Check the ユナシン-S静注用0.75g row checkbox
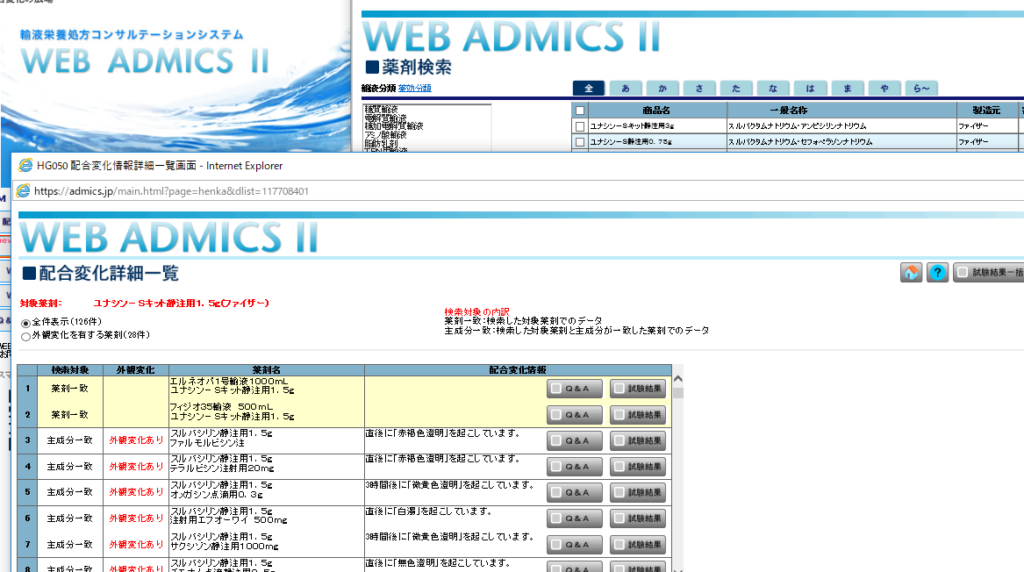This screenshot has width=1024, height=572. 579,142
